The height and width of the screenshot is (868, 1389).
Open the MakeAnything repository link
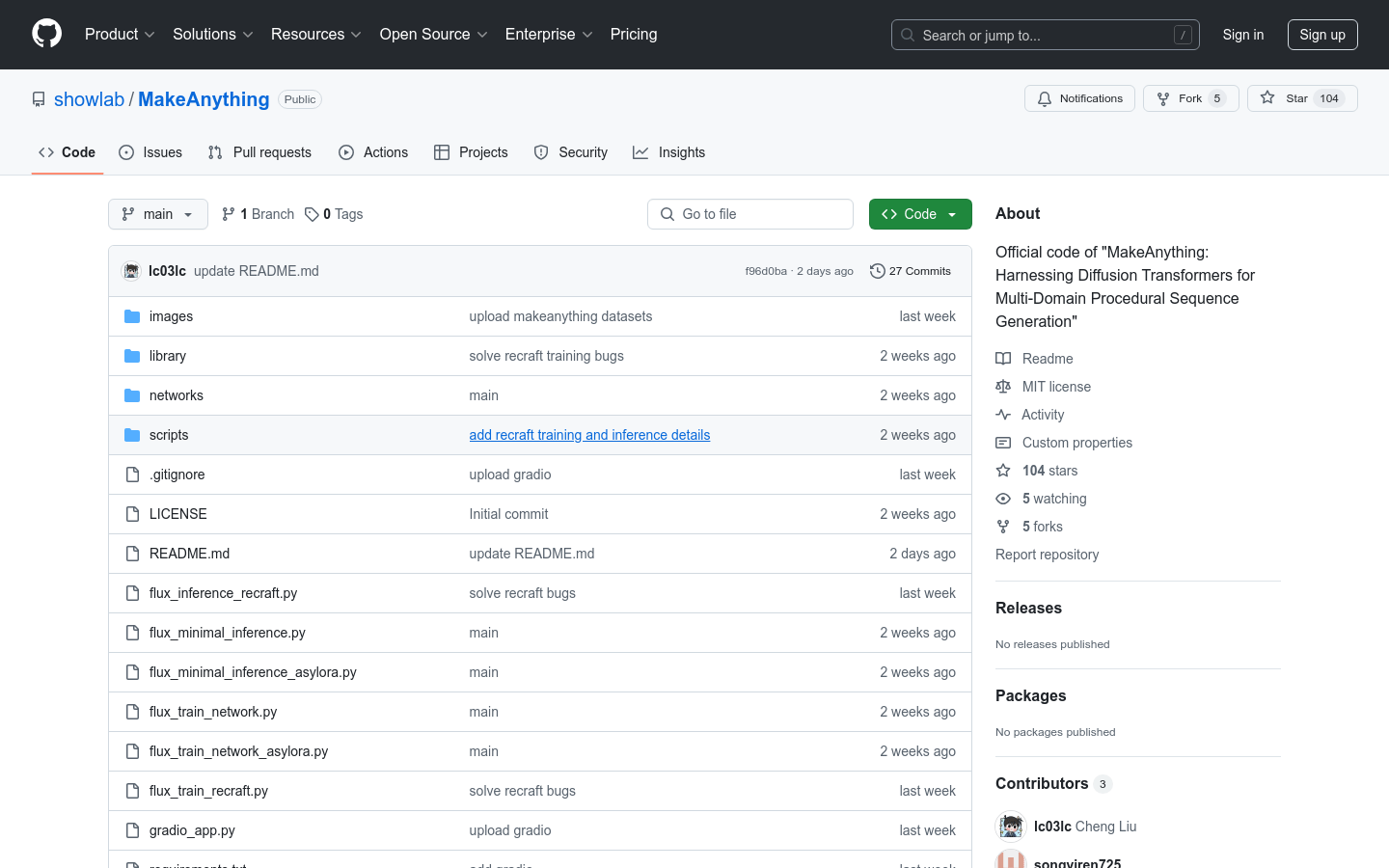tap(204, 99)
